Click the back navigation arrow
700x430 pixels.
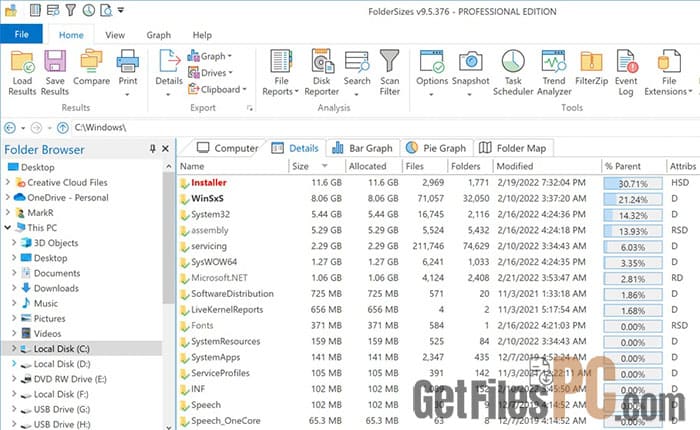(10, 128)
